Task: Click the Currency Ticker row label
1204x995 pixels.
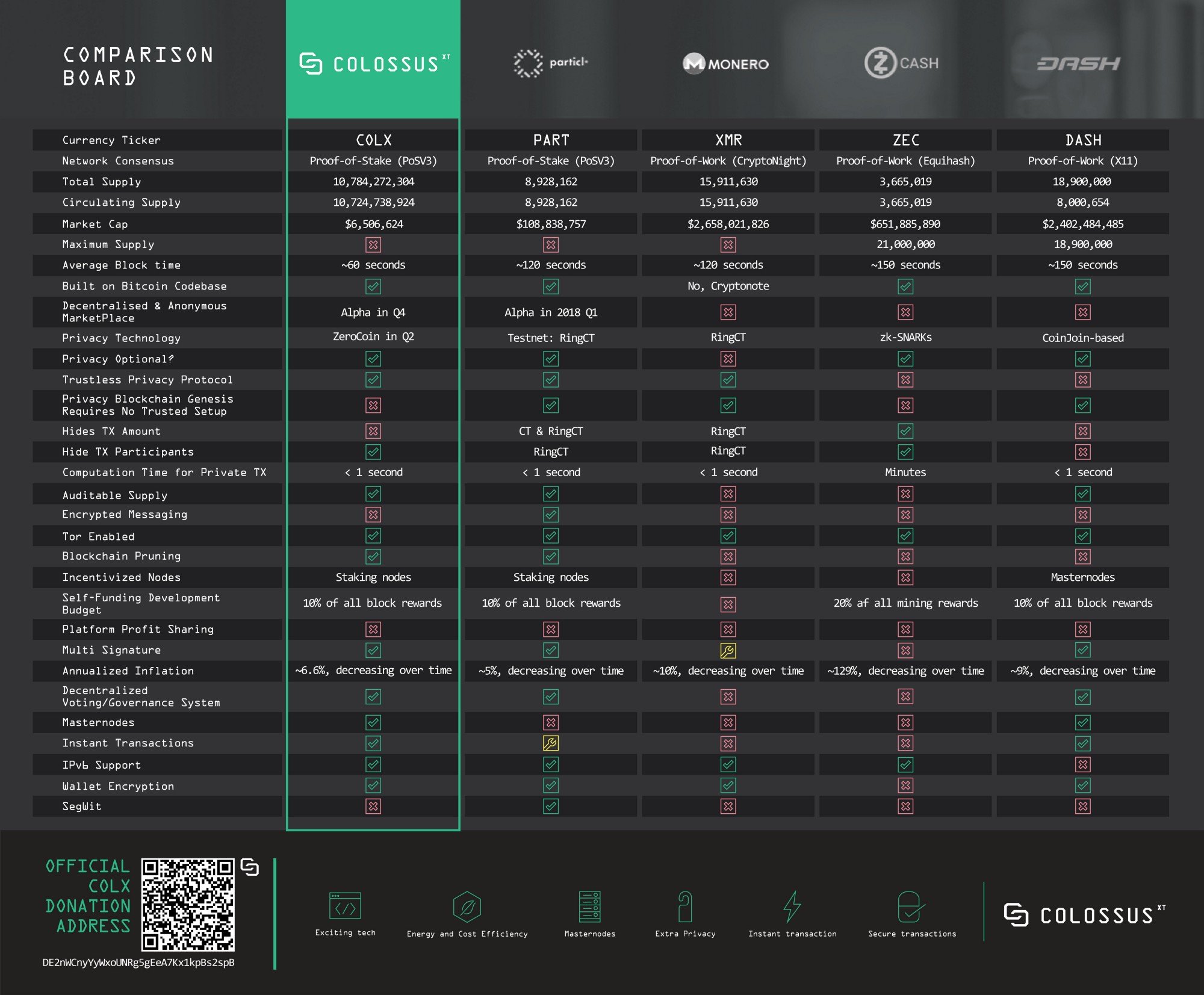Action: pyautogui.click(x=111, y=140)
